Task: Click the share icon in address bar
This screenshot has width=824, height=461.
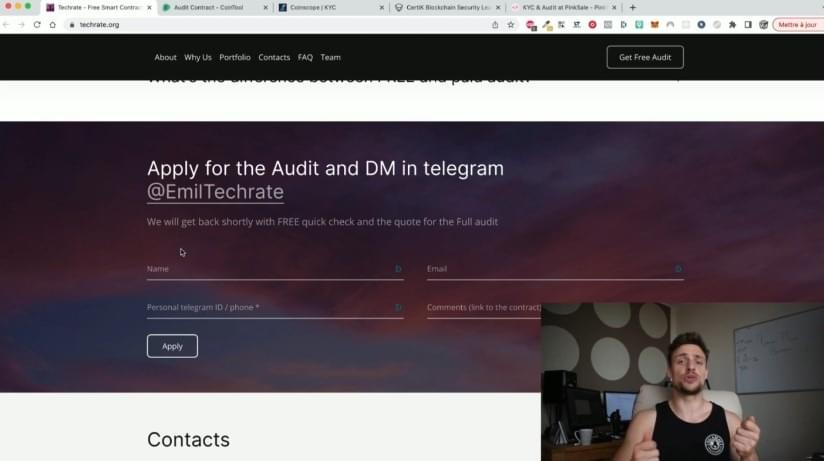Action: [x=495, y=24]
